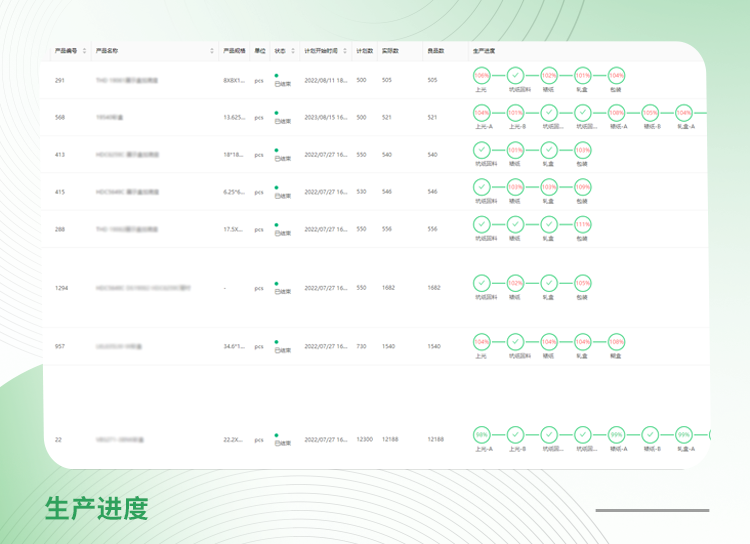This screenshot has height=544, width=750.
Task: Sort table by 计划开始时间 column arrows
Action: tap(345, 51)
